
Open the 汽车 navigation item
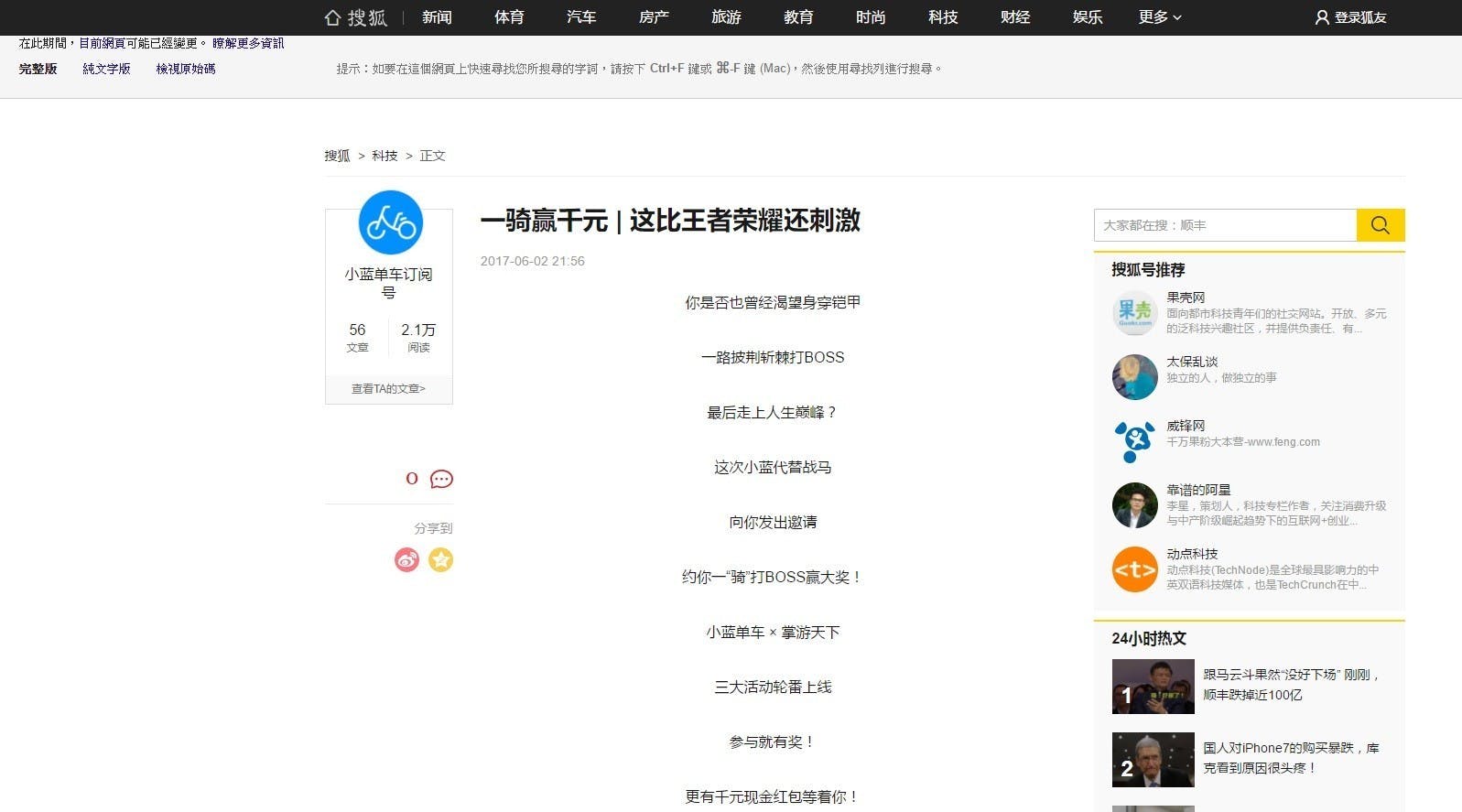581,17
